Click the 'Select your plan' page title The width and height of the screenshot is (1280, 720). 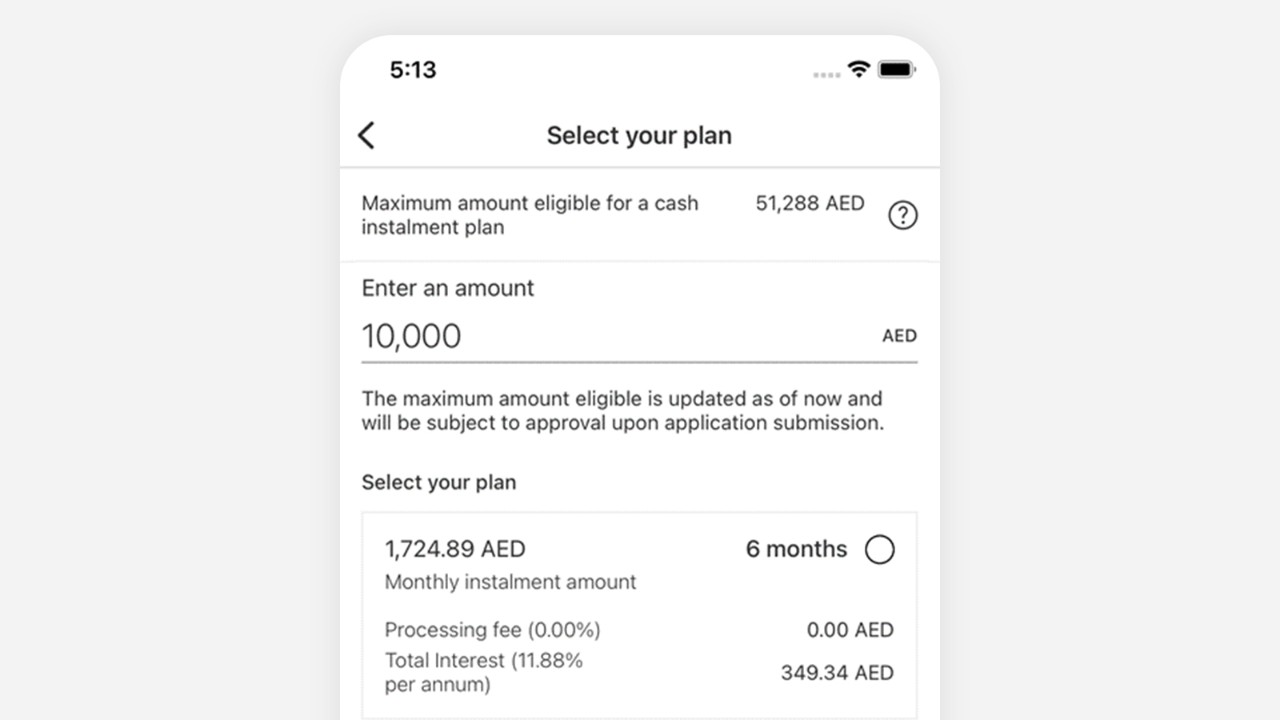pos(639,135)
